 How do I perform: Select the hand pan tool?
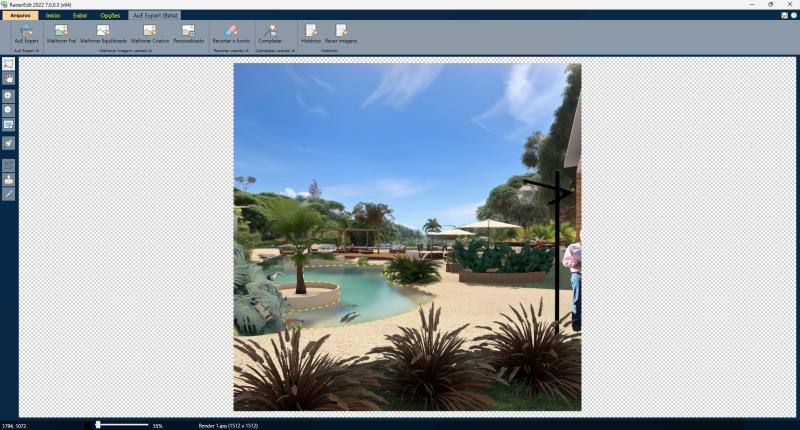pyautogui.click(x=9, y=77)
